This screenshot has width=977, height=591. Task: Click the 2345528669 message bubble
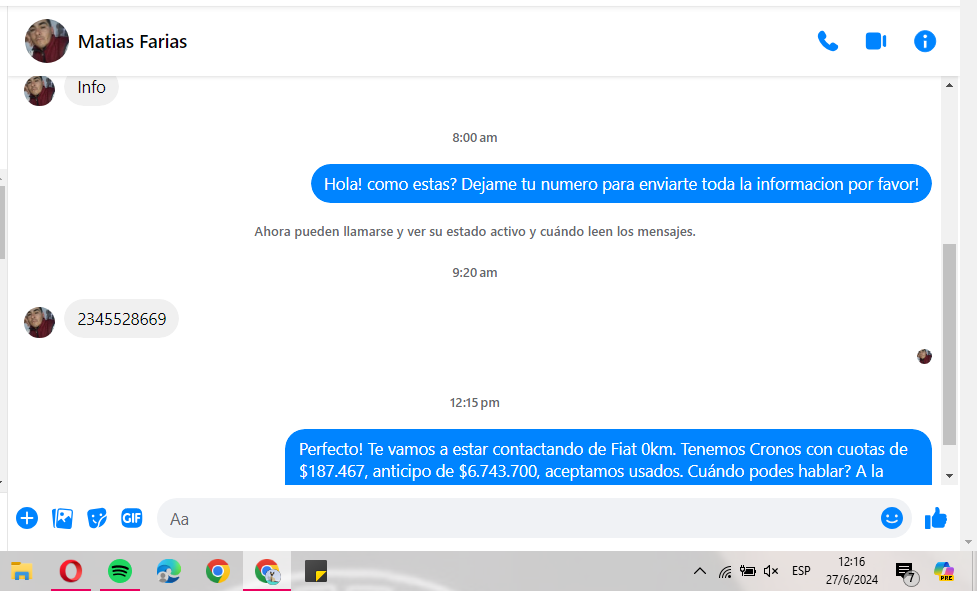point(121,319)
